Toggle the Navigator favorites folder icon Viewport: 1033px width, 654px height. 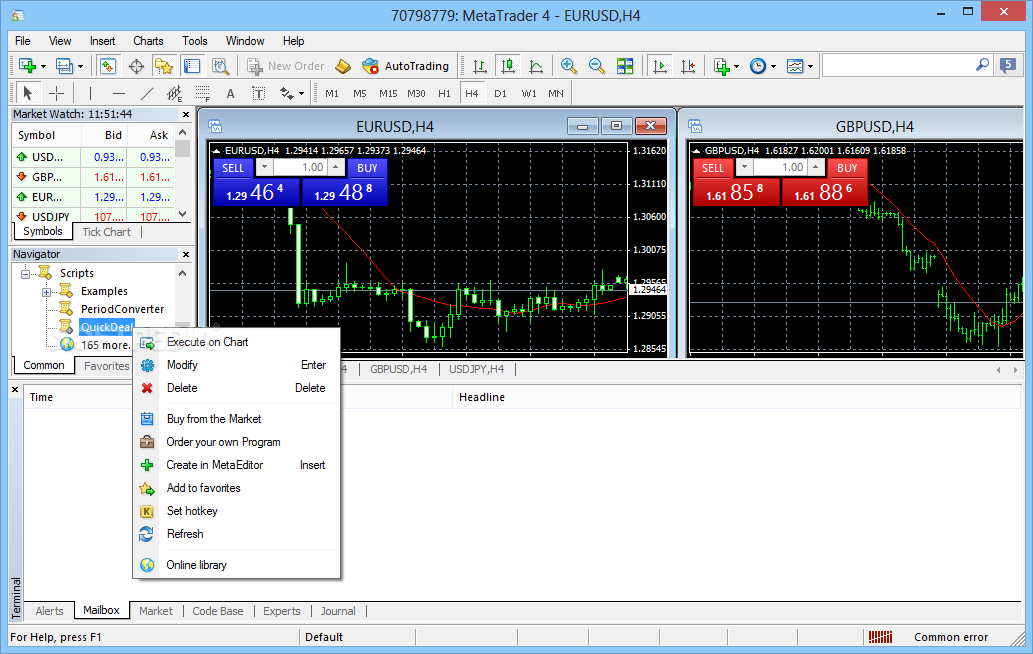point(163,66)
